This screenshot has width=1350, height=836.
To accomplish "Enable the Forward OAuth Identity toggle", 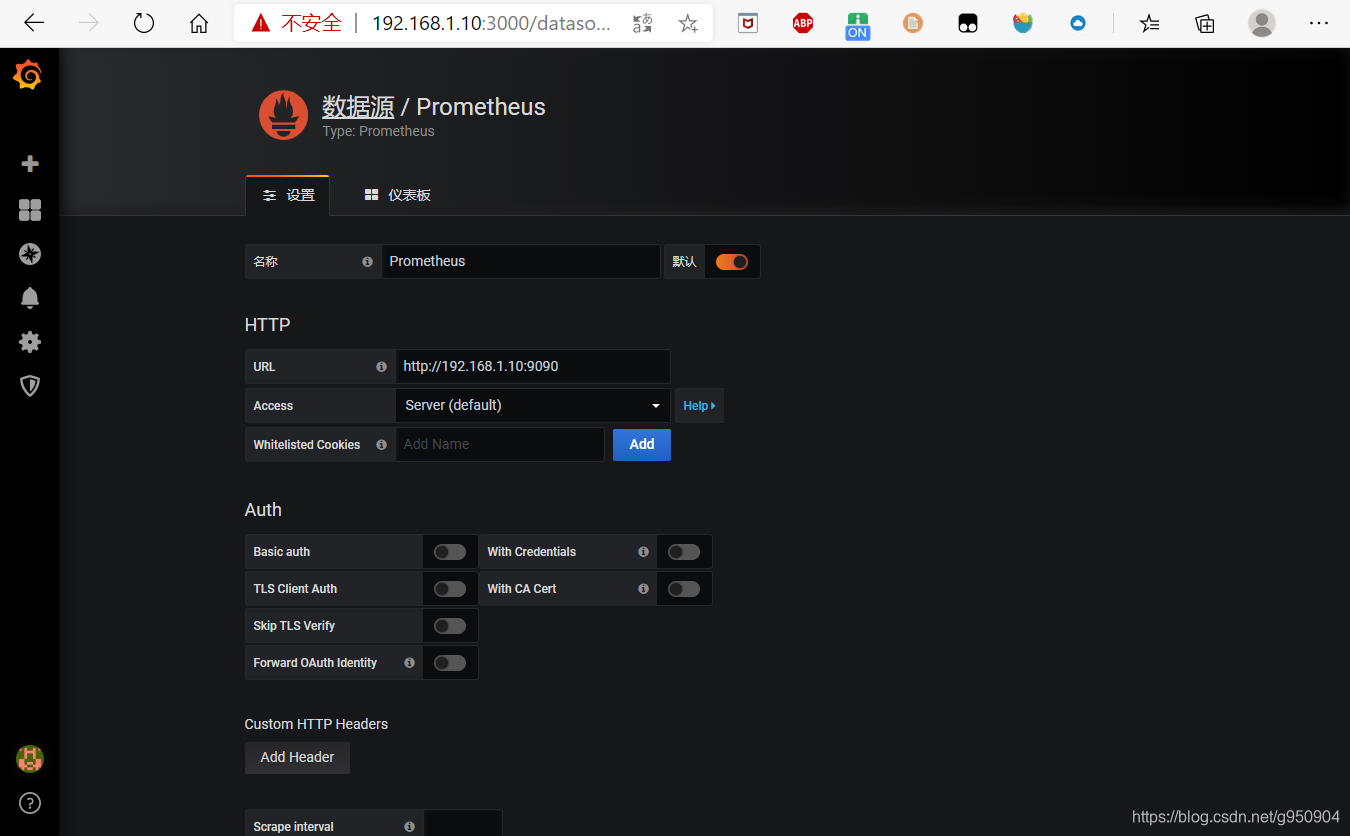I will pos(450,663).
